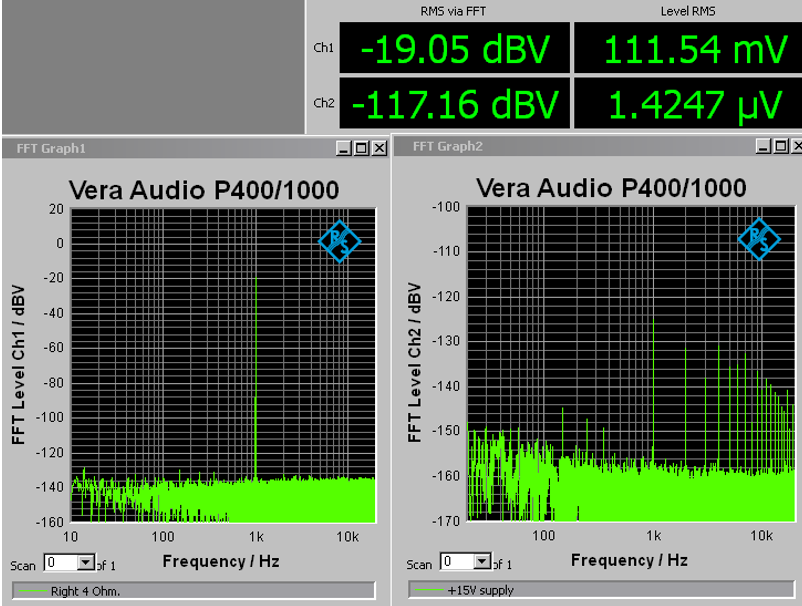The width and height of the screenshot is (802, 606).
Task: Open Scan dropdown in FFT Graph1
Action: [86, 563]
